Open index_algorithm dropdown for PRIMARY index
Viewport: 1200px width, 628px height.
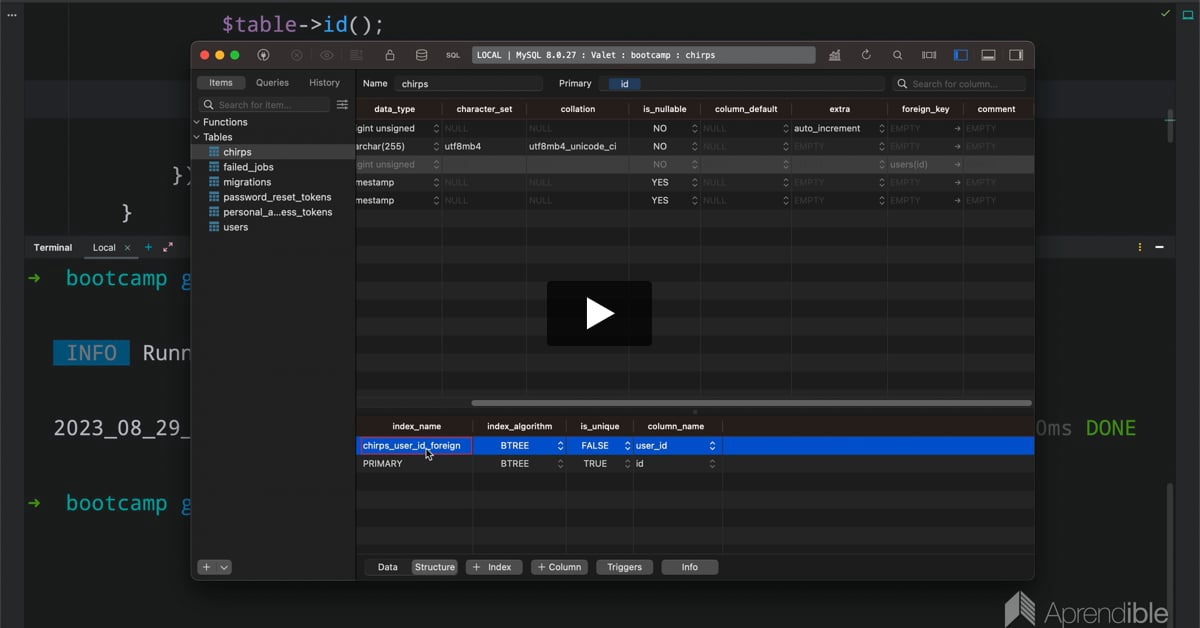pos(560,464)
